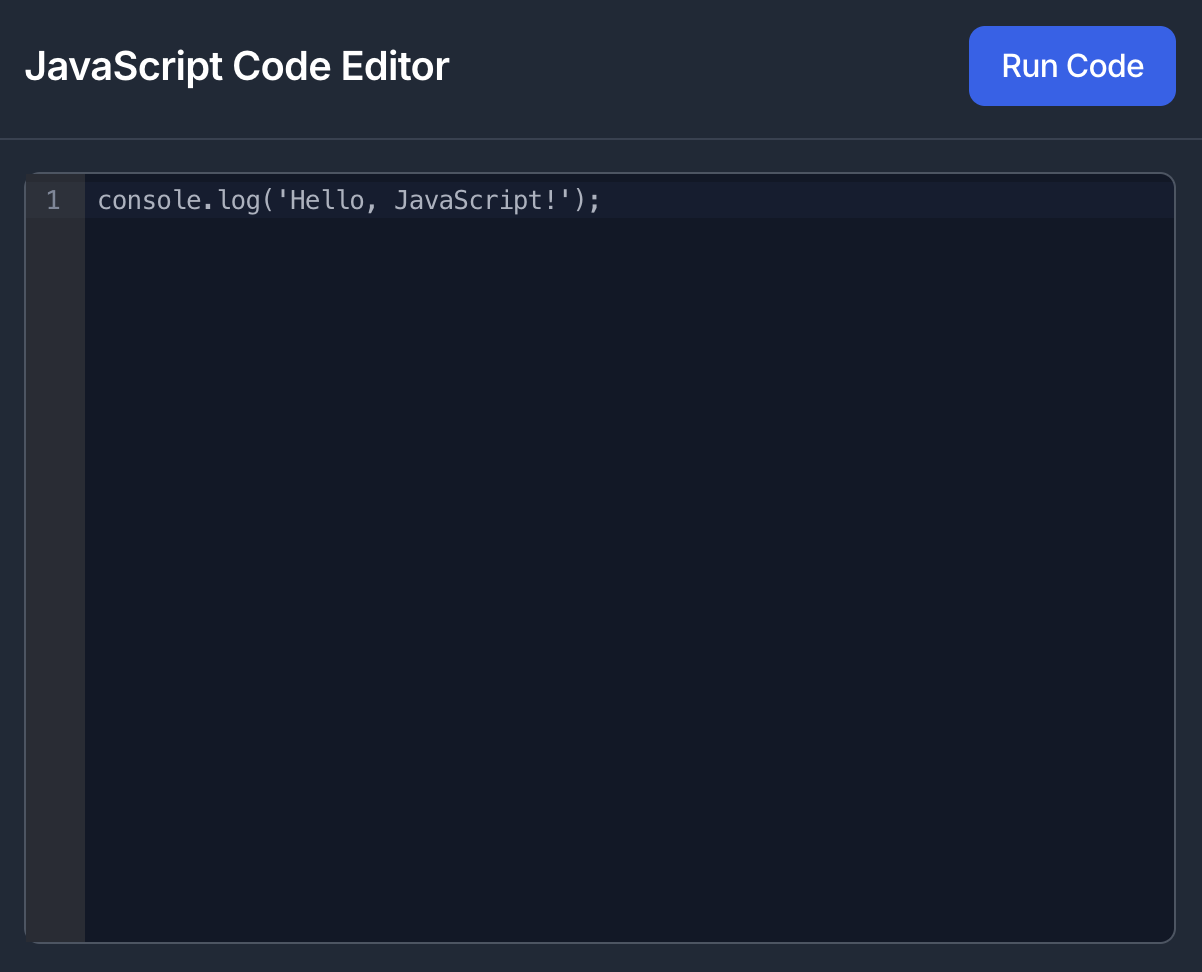Click line number 1 in the gutter
Image resolution: width=1202 pixels, height=972 pixels.
click(x=54, y=200)
